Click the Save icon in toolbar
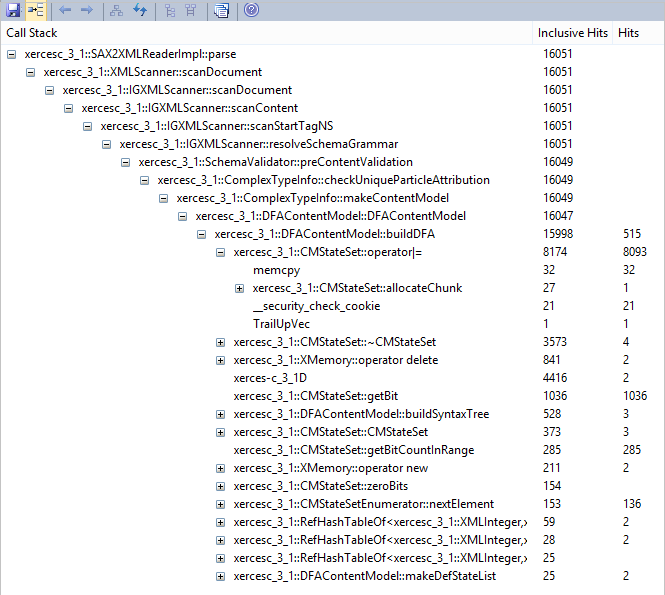The image size is (665, 595). click(x=12, y=10)
